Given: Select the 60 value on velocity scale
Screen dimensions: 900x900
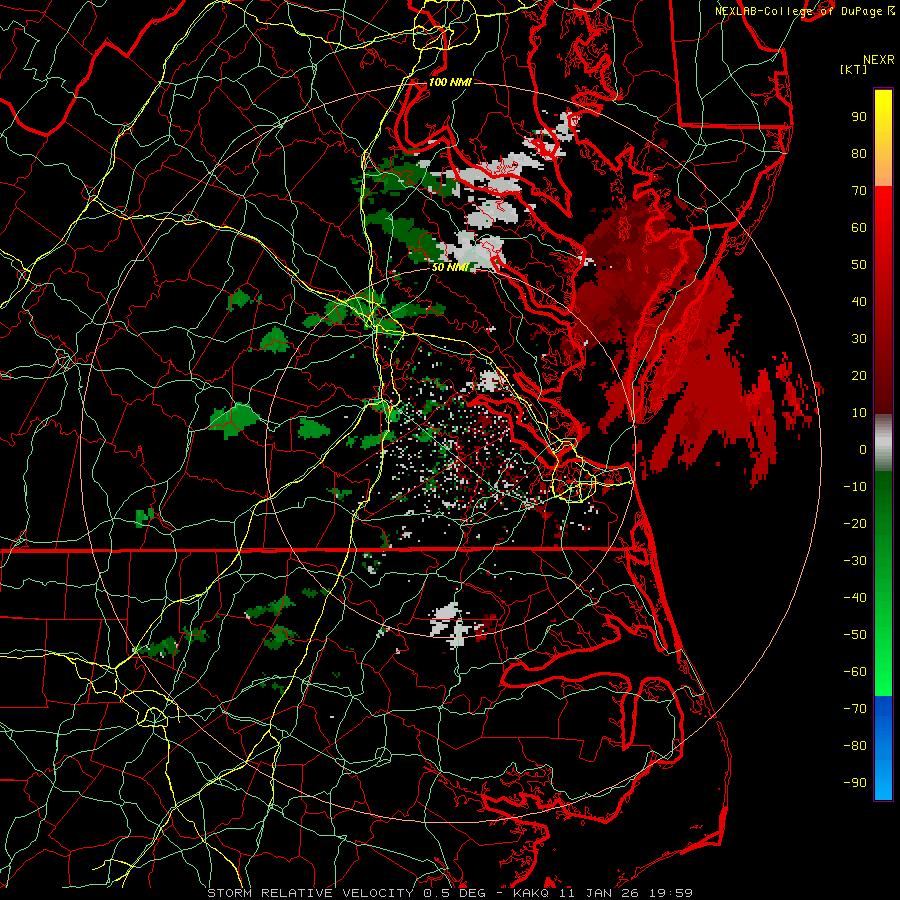Looking at the screenshot, I should pos(859,228).
